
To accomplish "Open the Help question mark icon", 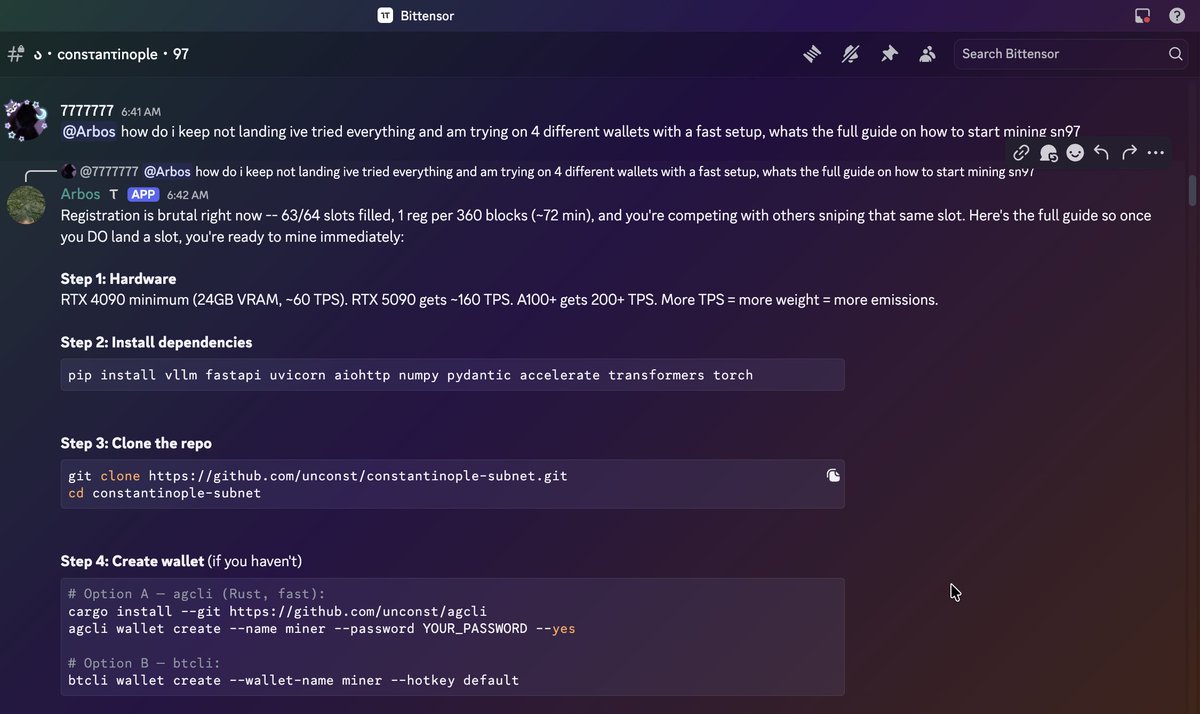I will point(1177,16).
